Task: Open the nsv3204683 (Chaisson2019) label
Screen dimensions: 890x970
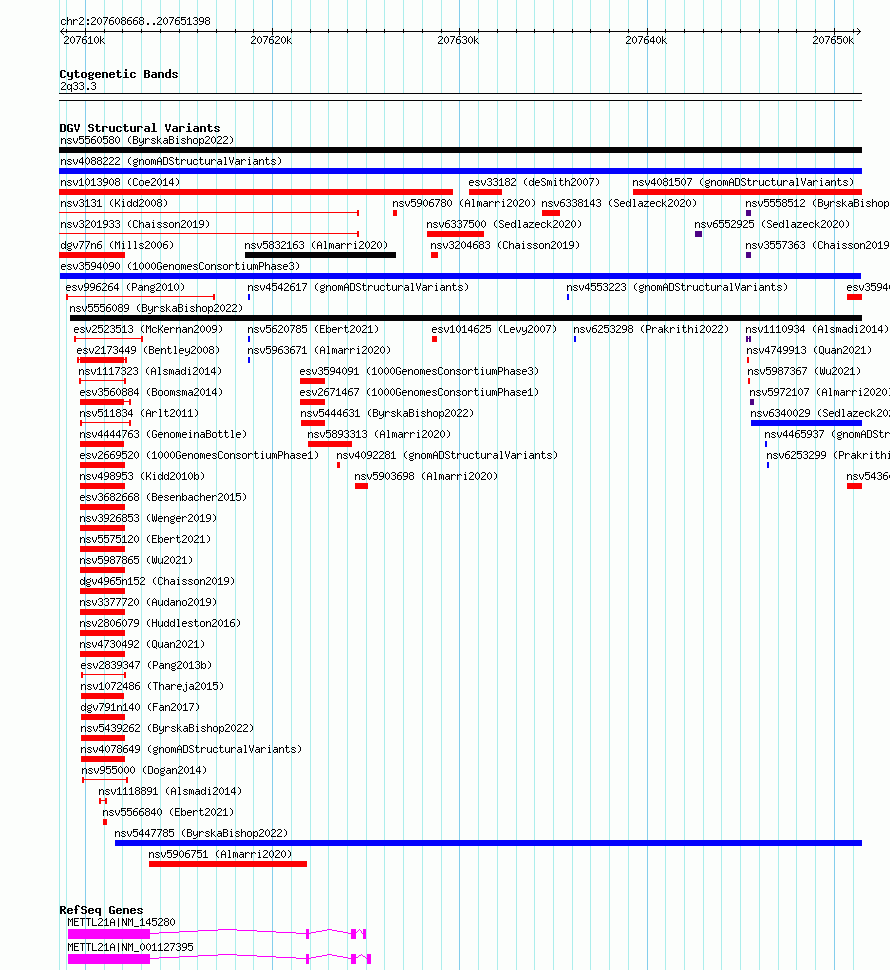Action: [505, 246]
